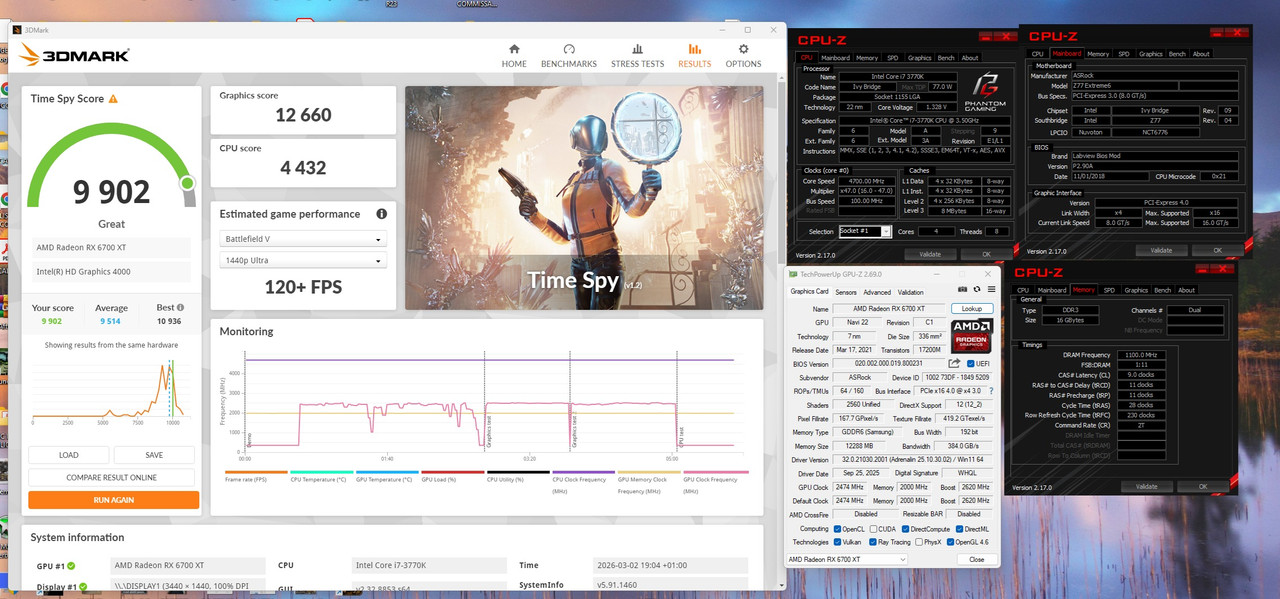Click Validate in the CPU-Z Memory window
This screenshot has height=599, width=1280.
coord(1146,486)
